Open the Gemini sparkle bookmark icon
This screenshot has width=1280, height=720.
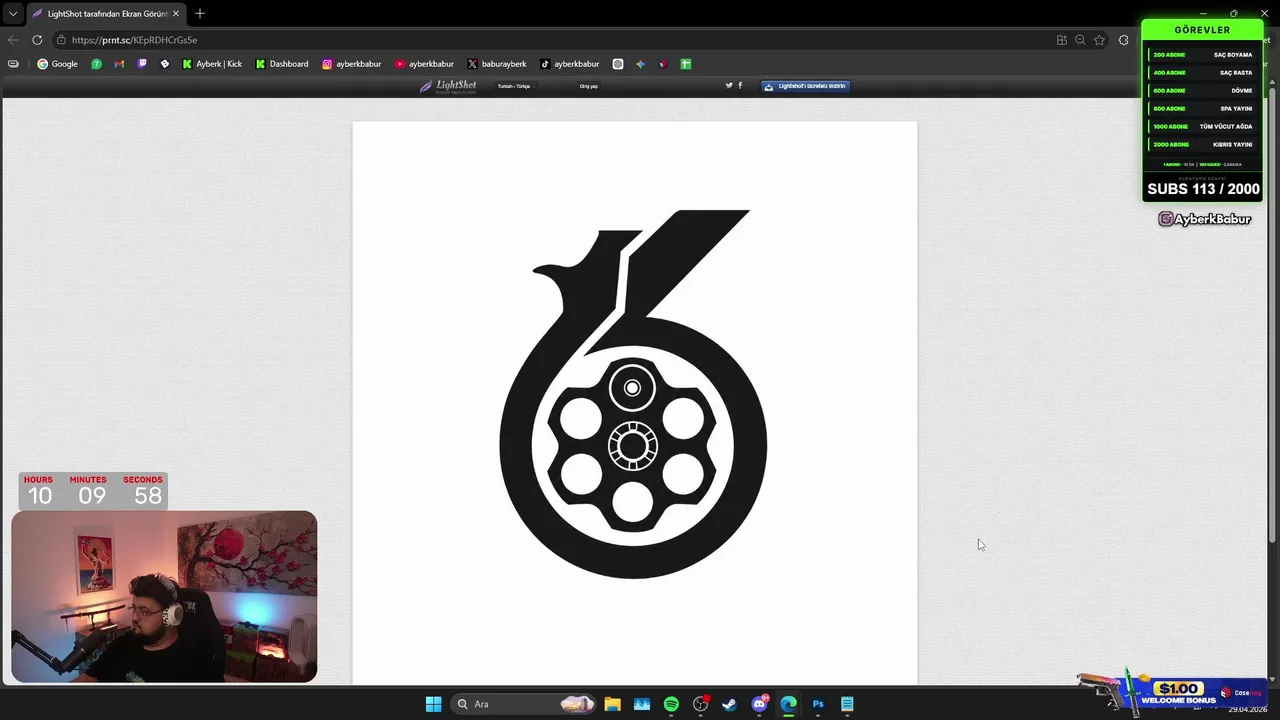641,64
